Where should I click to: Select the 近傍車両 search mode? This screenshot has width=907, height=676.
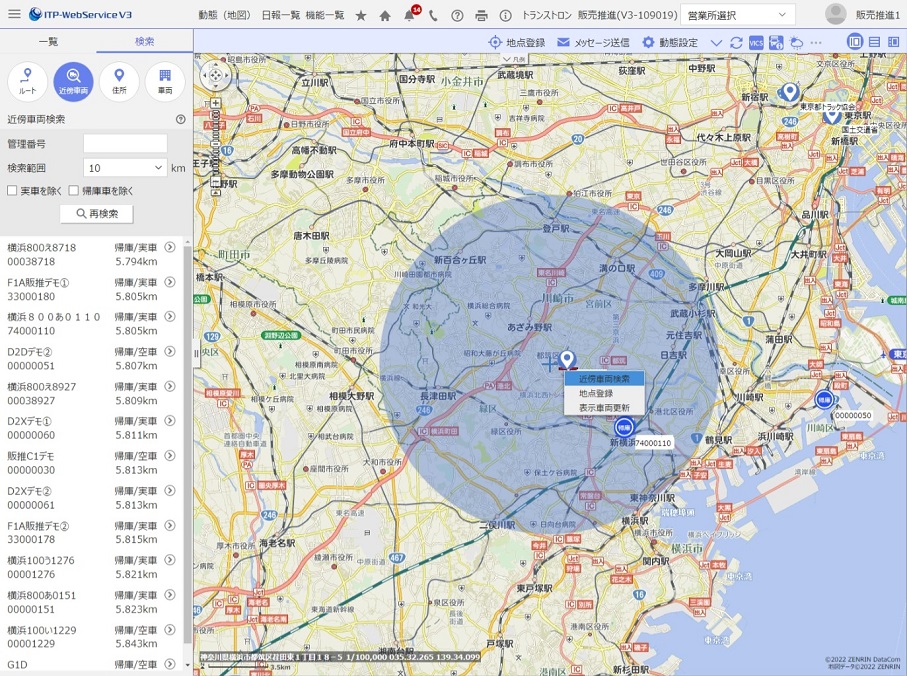pos(73,82)
